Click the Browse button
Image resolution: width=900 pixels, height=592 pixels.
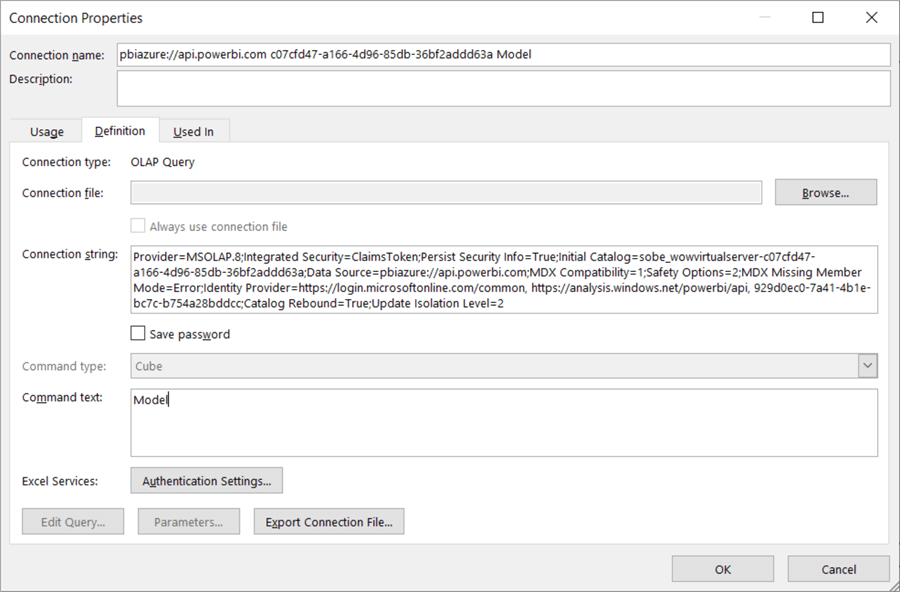pos(825,192)
